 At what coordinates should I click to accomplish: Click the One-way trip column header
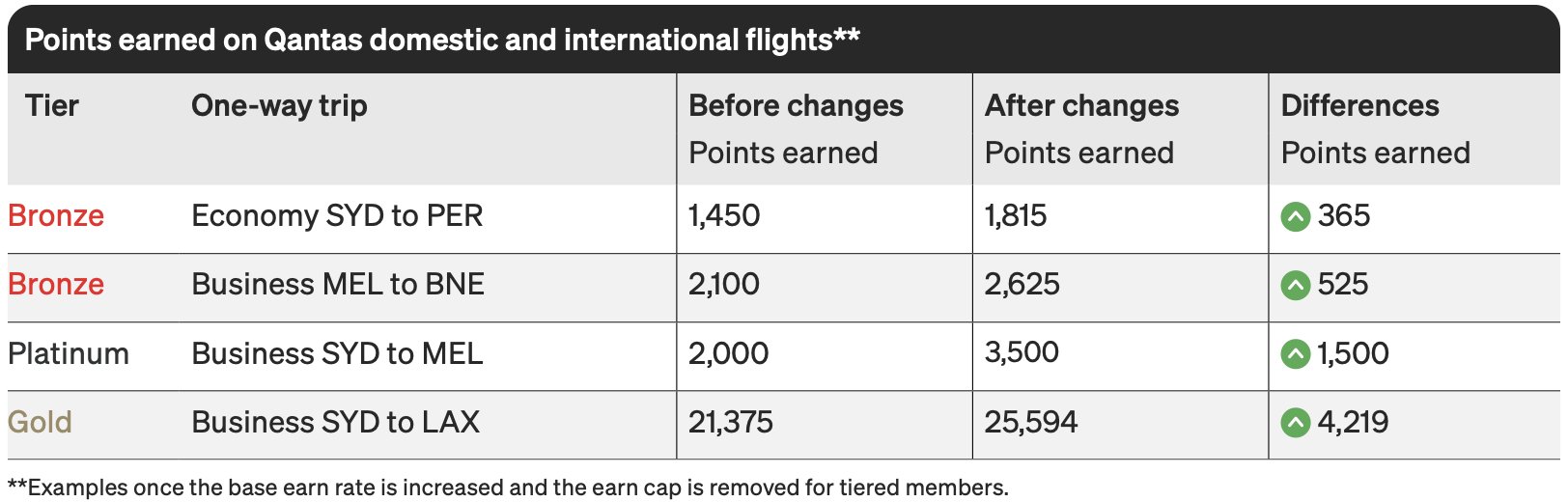click(x=279, y=106)
